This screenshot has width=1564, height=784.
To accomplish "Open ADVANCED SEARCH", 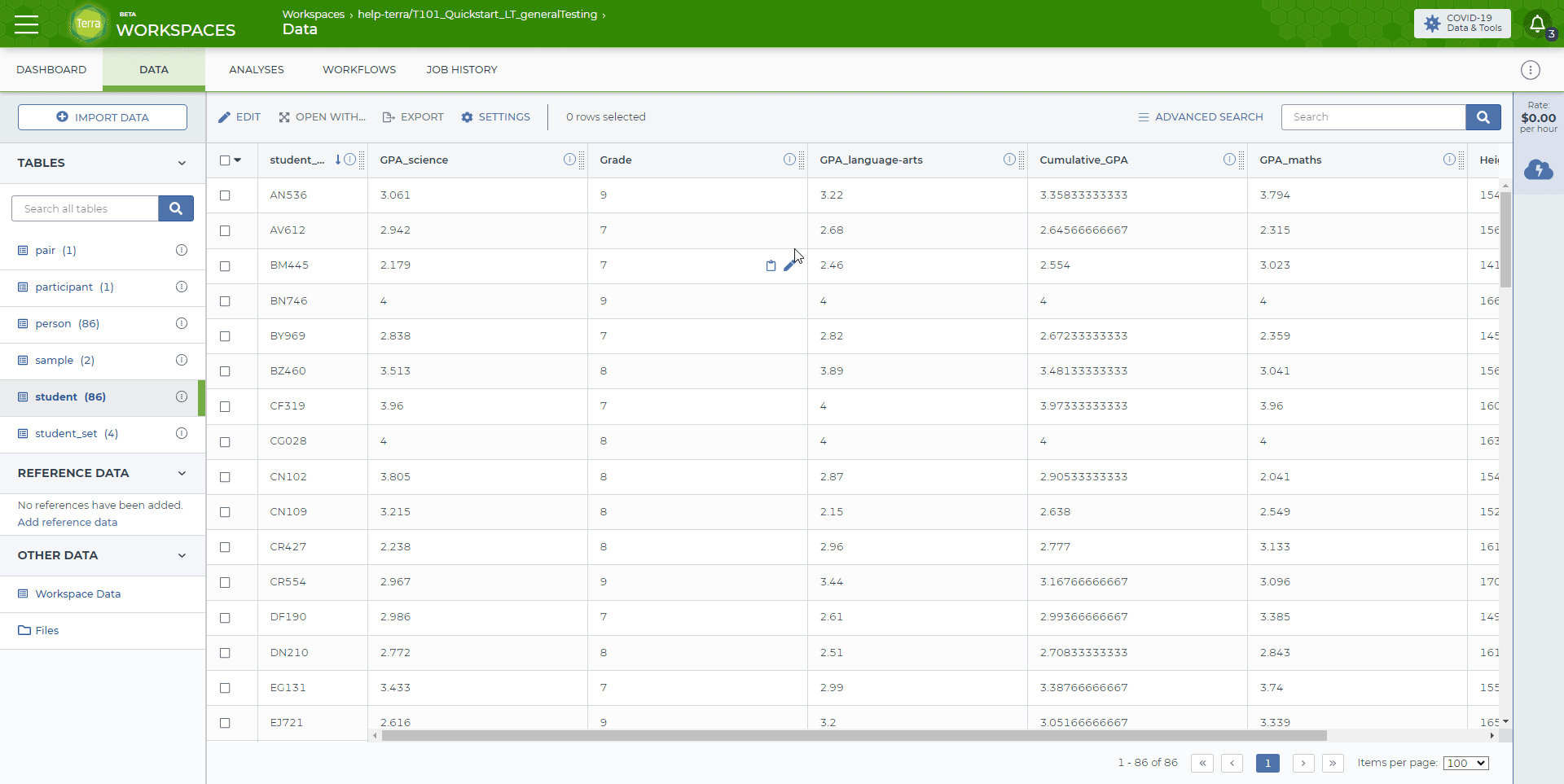I will point(1201,117).
